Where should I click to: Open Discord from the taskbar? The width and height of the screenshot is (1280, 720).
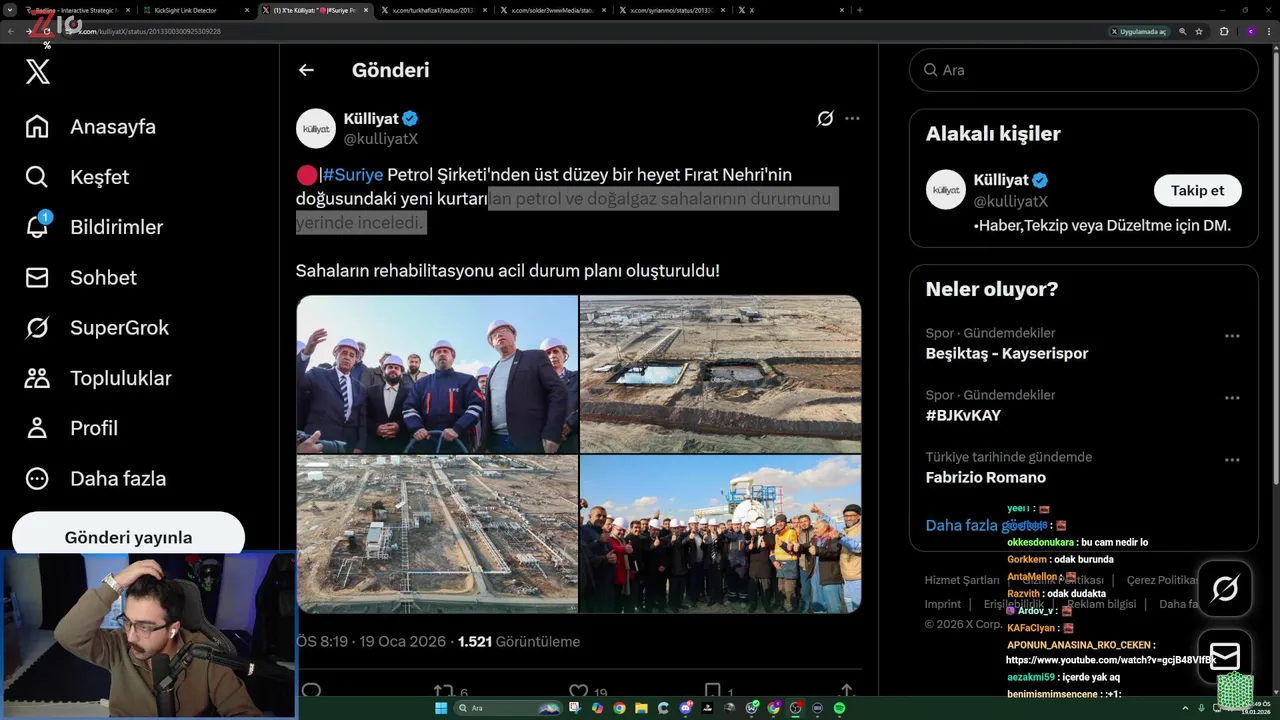point(685,708)
